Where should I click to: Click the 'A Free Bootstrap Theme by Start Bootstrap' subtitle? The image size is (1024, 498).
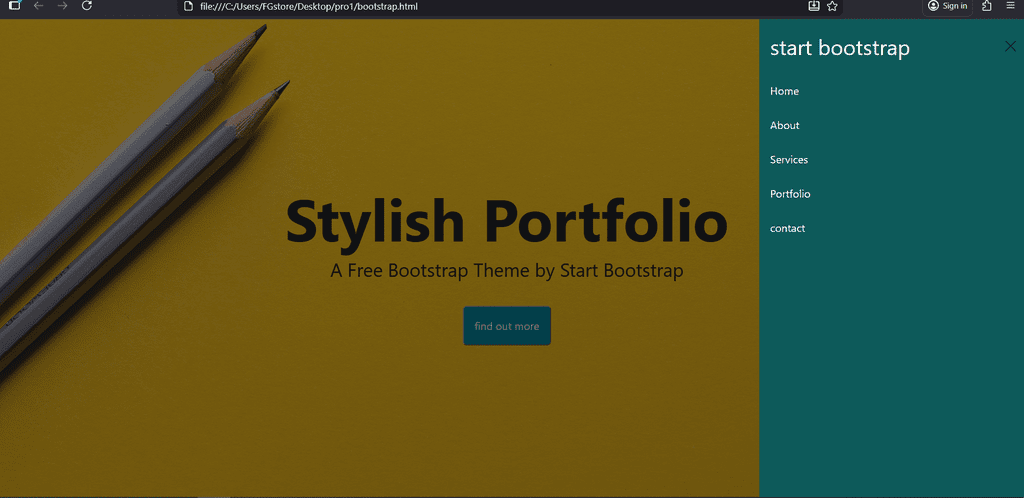[507, 270]
